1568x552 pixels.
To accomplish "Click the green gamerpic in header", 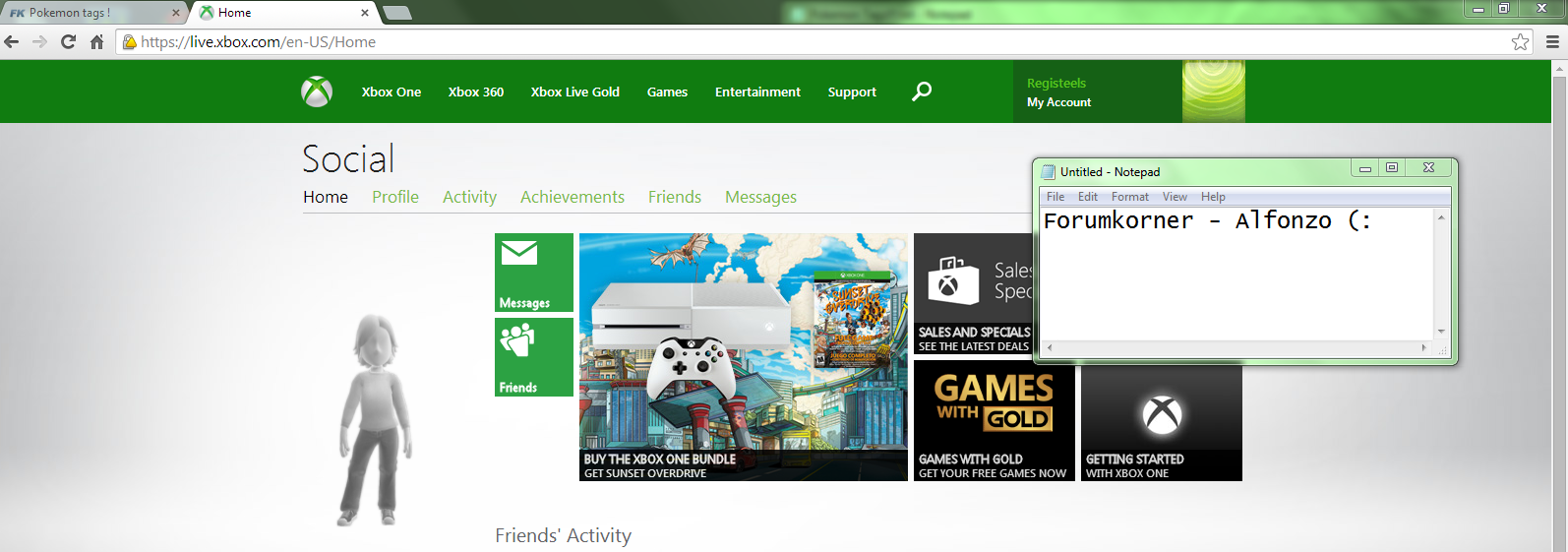I will [x=1214, y=92].
